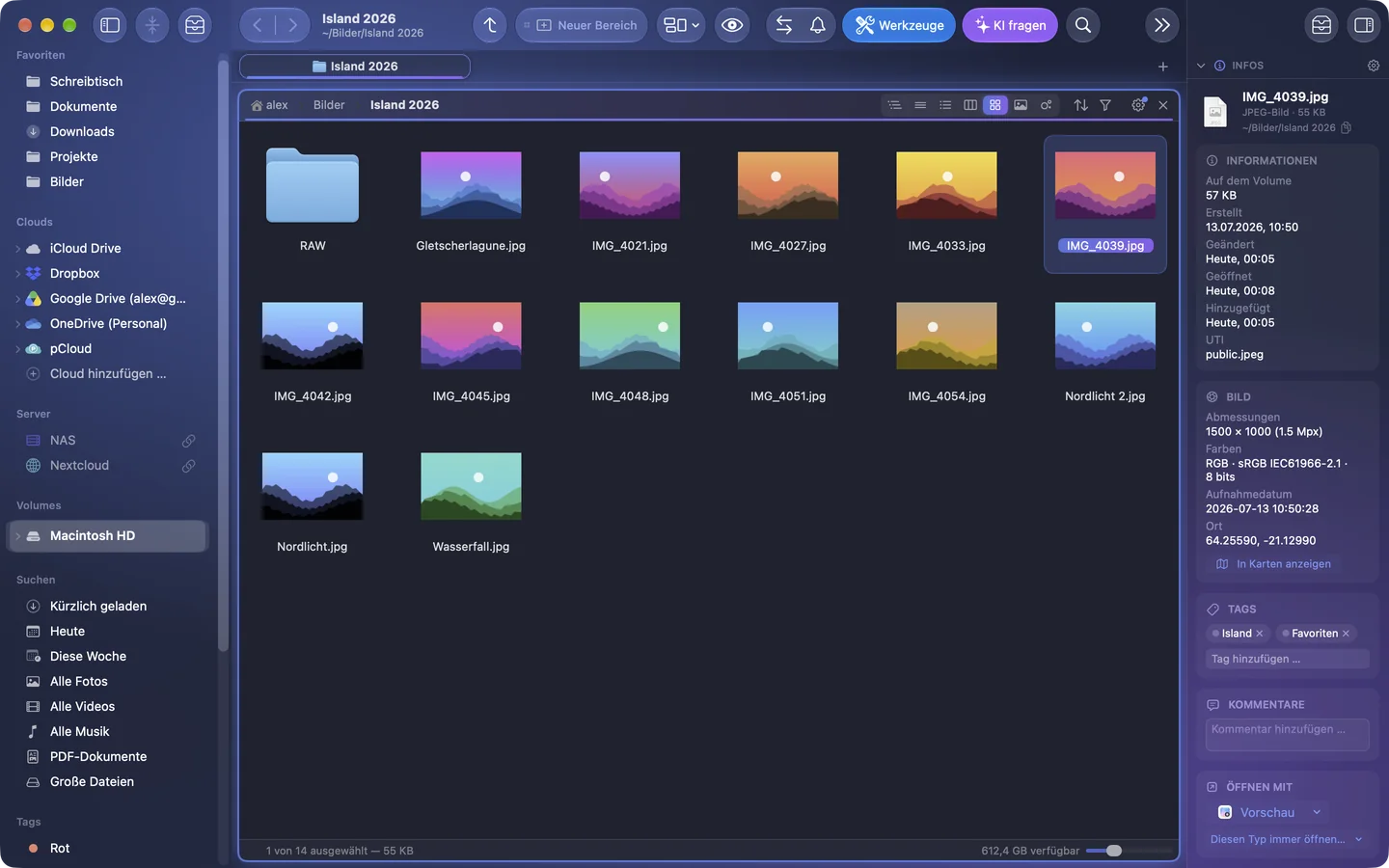1389x868 pixels.
Task: Open the Alle Fotos saved search
Action: (x=79, y=682)
